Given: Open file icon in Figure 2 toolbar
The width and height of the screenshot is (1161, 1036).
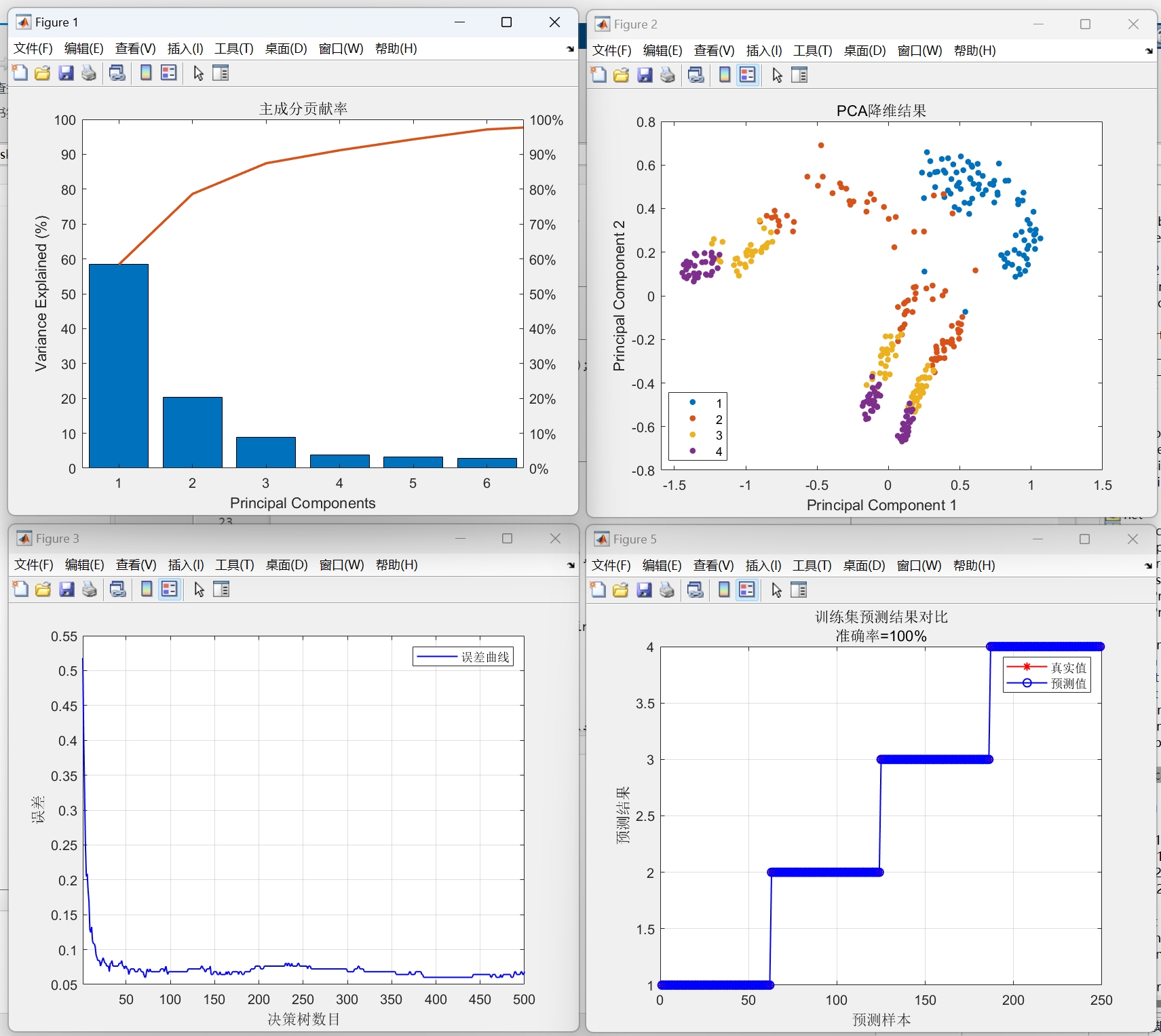Looking at the screenshot, I should click(622, 75).
